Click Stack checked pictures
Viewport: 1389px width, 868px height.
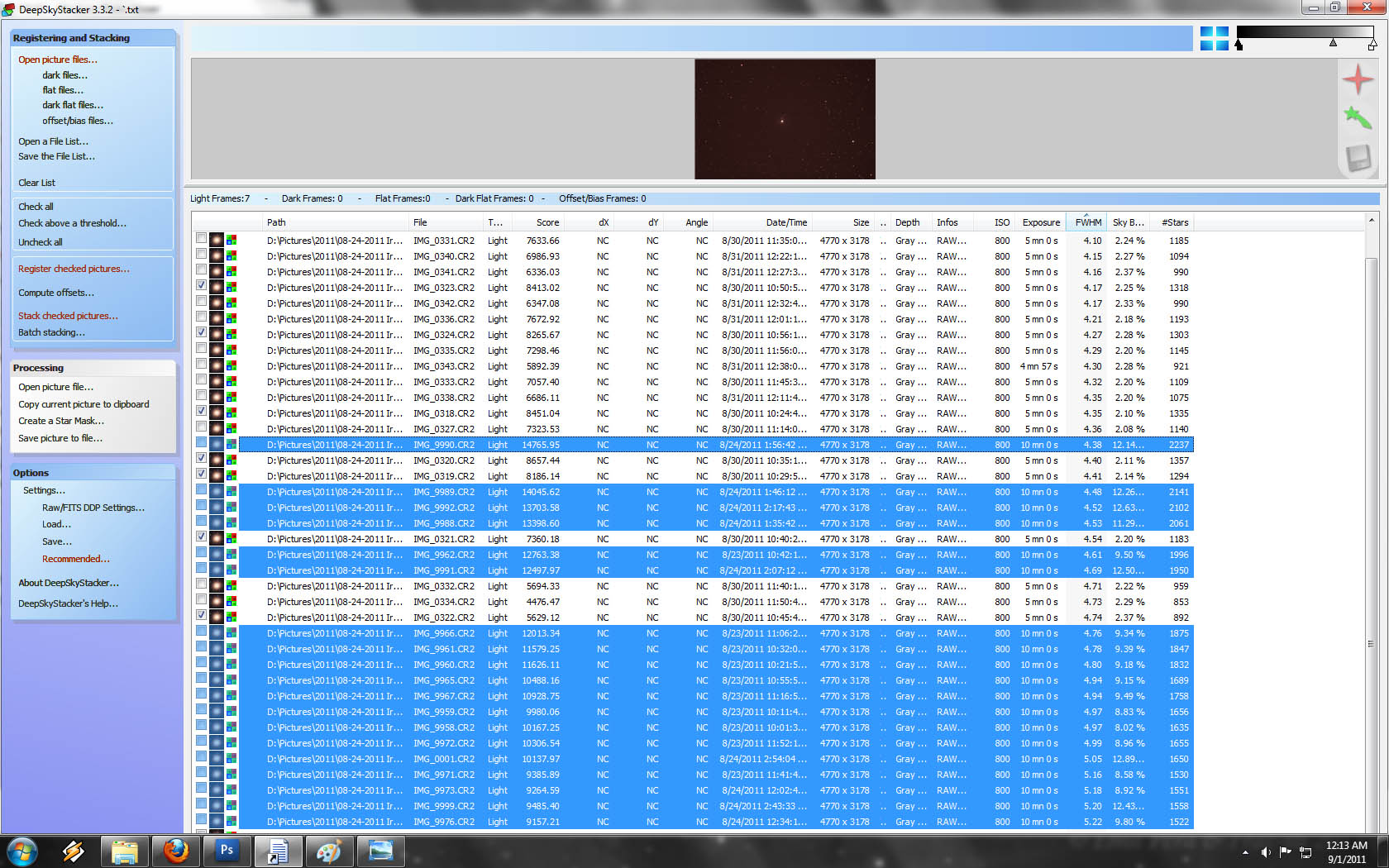point(68,316)
